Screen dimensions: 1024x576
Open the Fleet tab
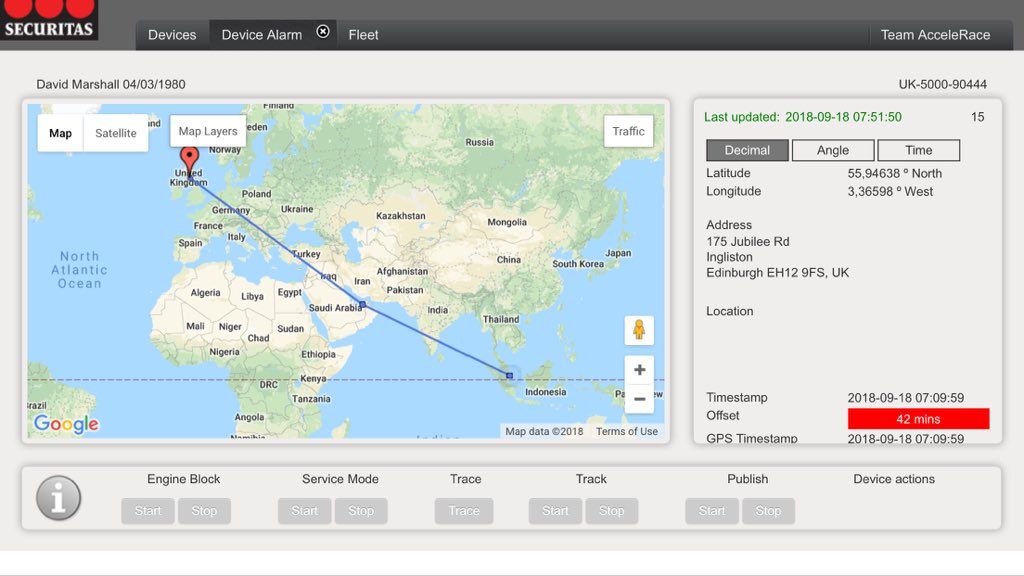[363, 35]
